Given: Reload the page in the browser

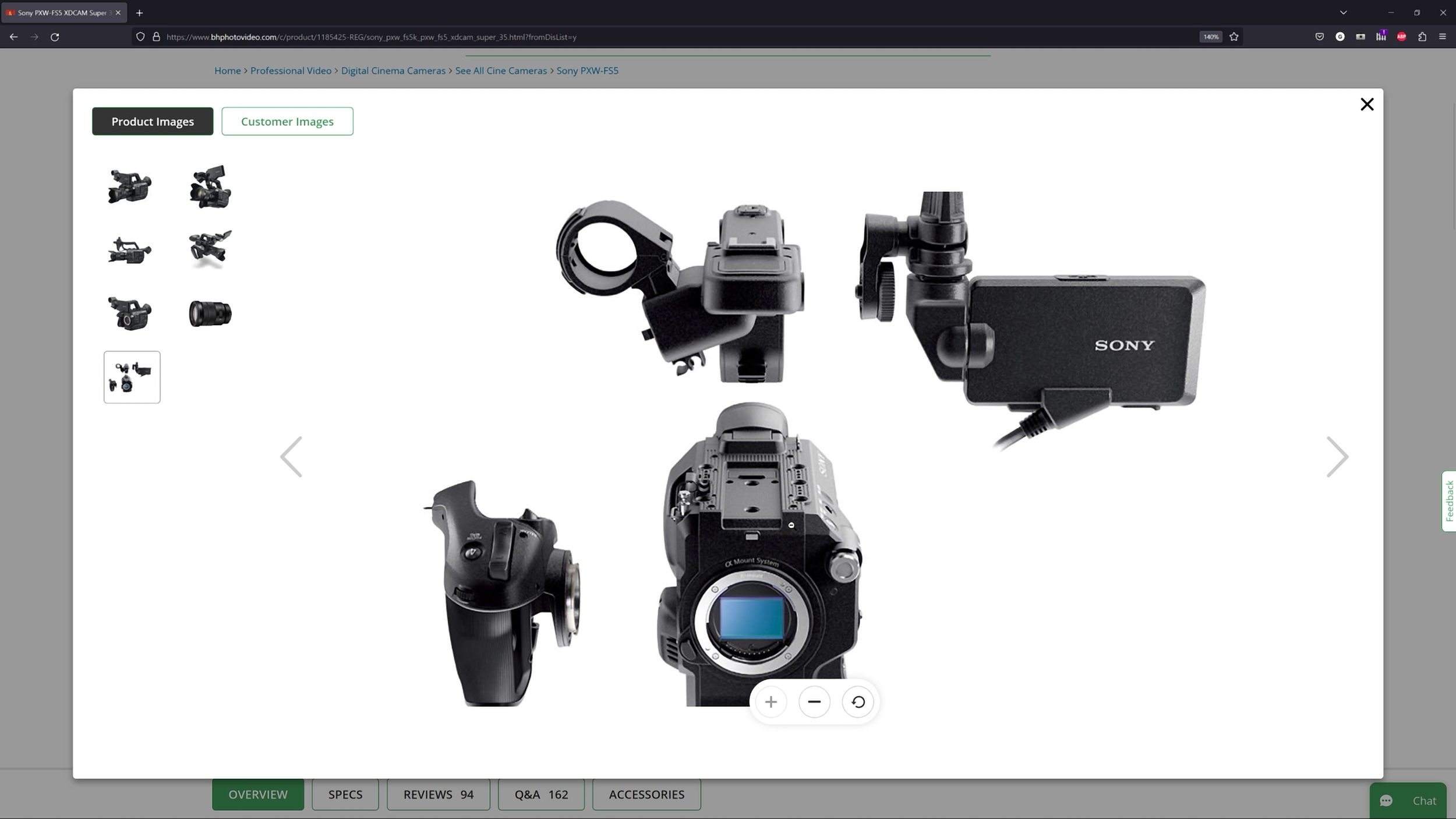Looking at the screenshot, I should [x=55, y=37].
